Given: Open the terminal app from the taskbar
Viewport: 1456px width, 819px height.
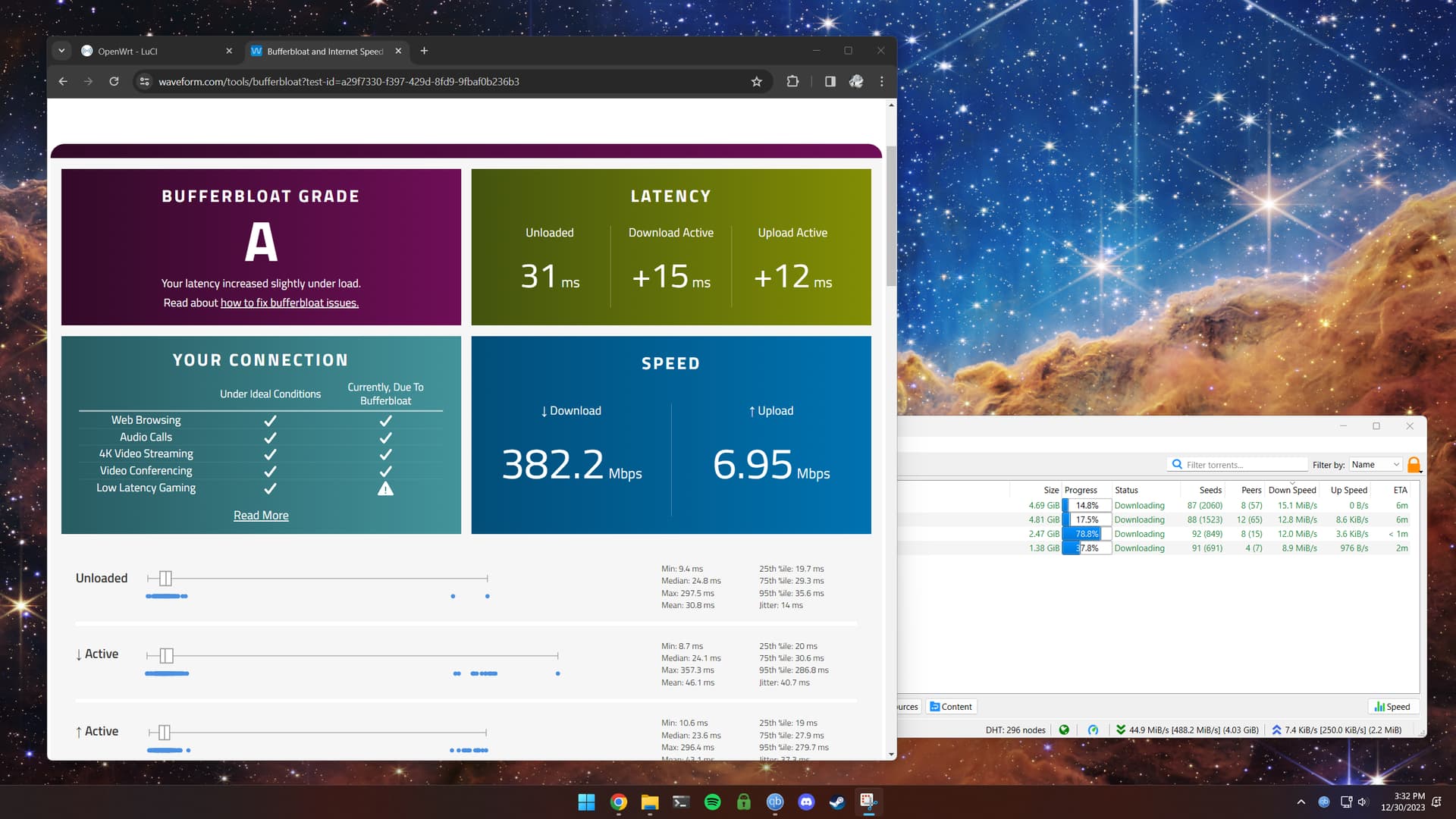Looking at the screenshot, I should pyautogui.click(x=681, y=802).
